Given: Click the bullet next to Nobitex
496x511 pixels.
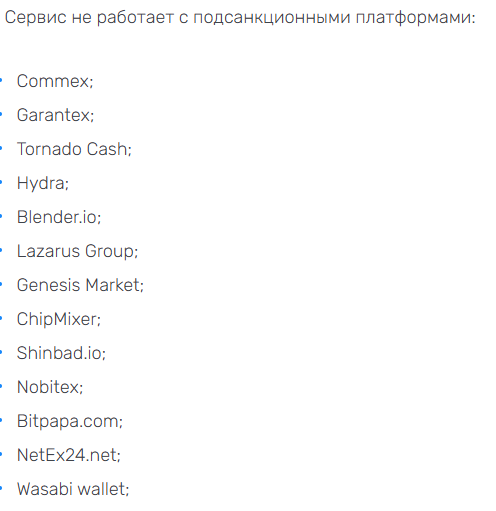Looking at the screenshot, I should tap(1, 386).
